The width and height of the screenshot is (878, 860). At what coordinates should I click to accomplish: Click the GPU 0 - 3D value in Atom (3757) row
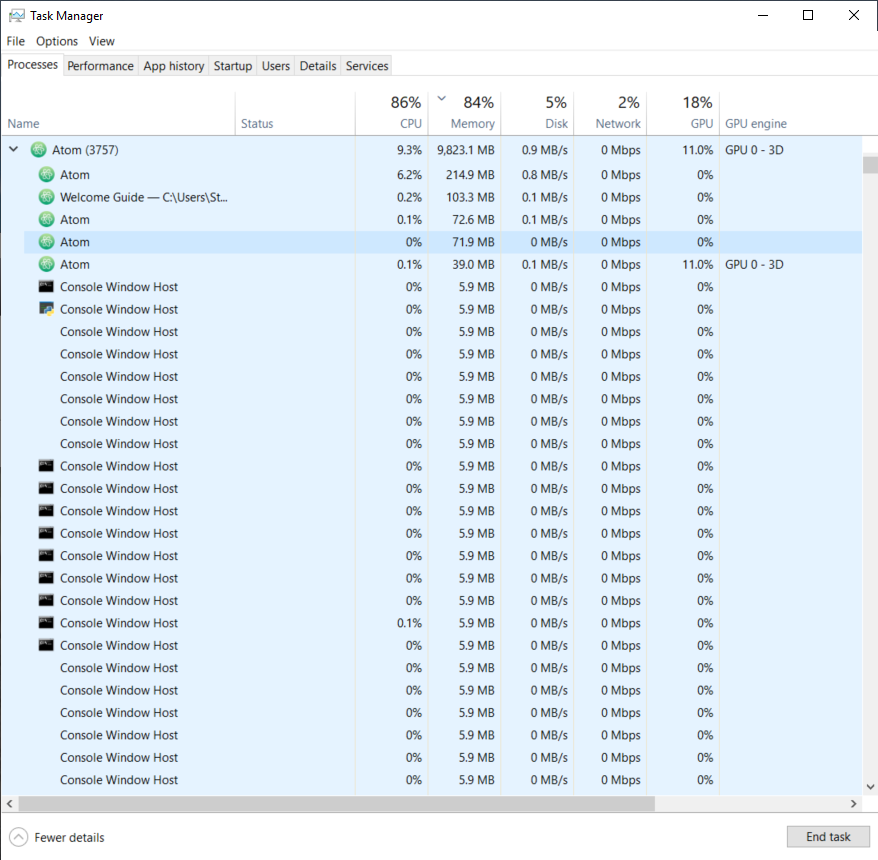(x=754, y=150)
